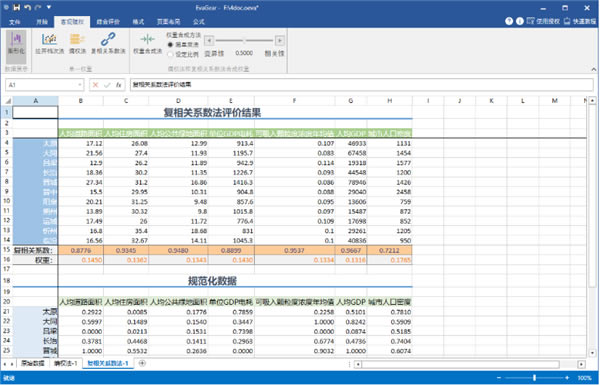Undo the last action
The height and width of the screenshot is (385, 600).
point(27,7)
